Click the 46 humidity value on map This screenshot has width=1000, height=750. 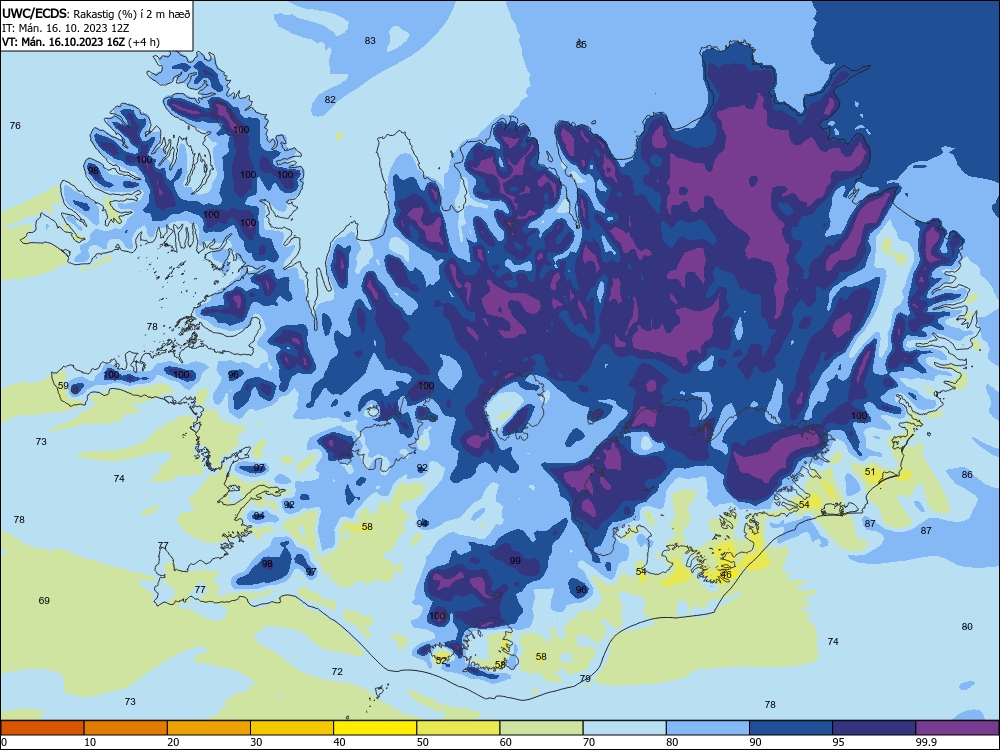[726, 575]
